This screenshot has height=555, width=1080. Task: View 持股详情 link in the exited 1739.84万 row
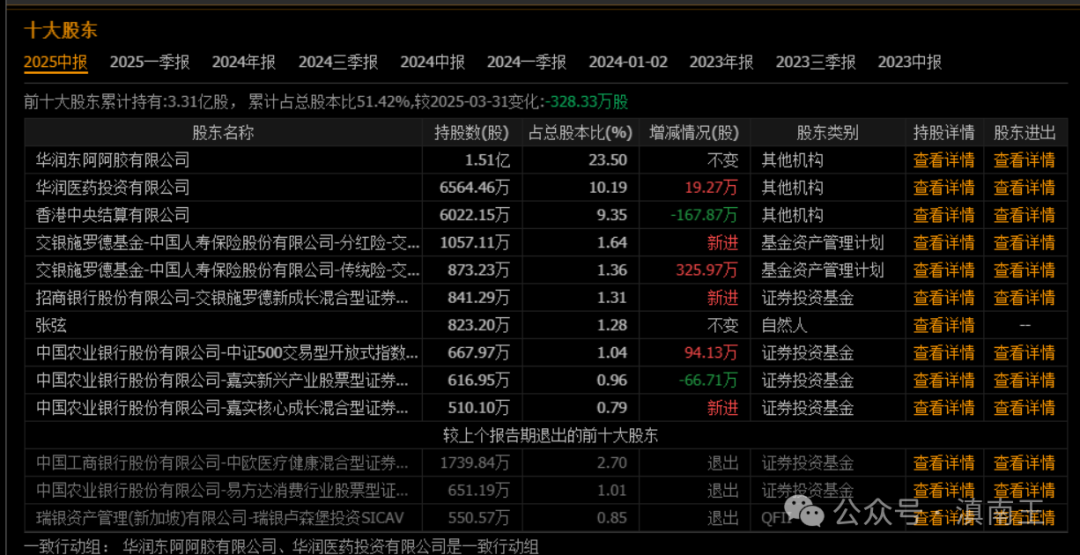tap(944, 463)
